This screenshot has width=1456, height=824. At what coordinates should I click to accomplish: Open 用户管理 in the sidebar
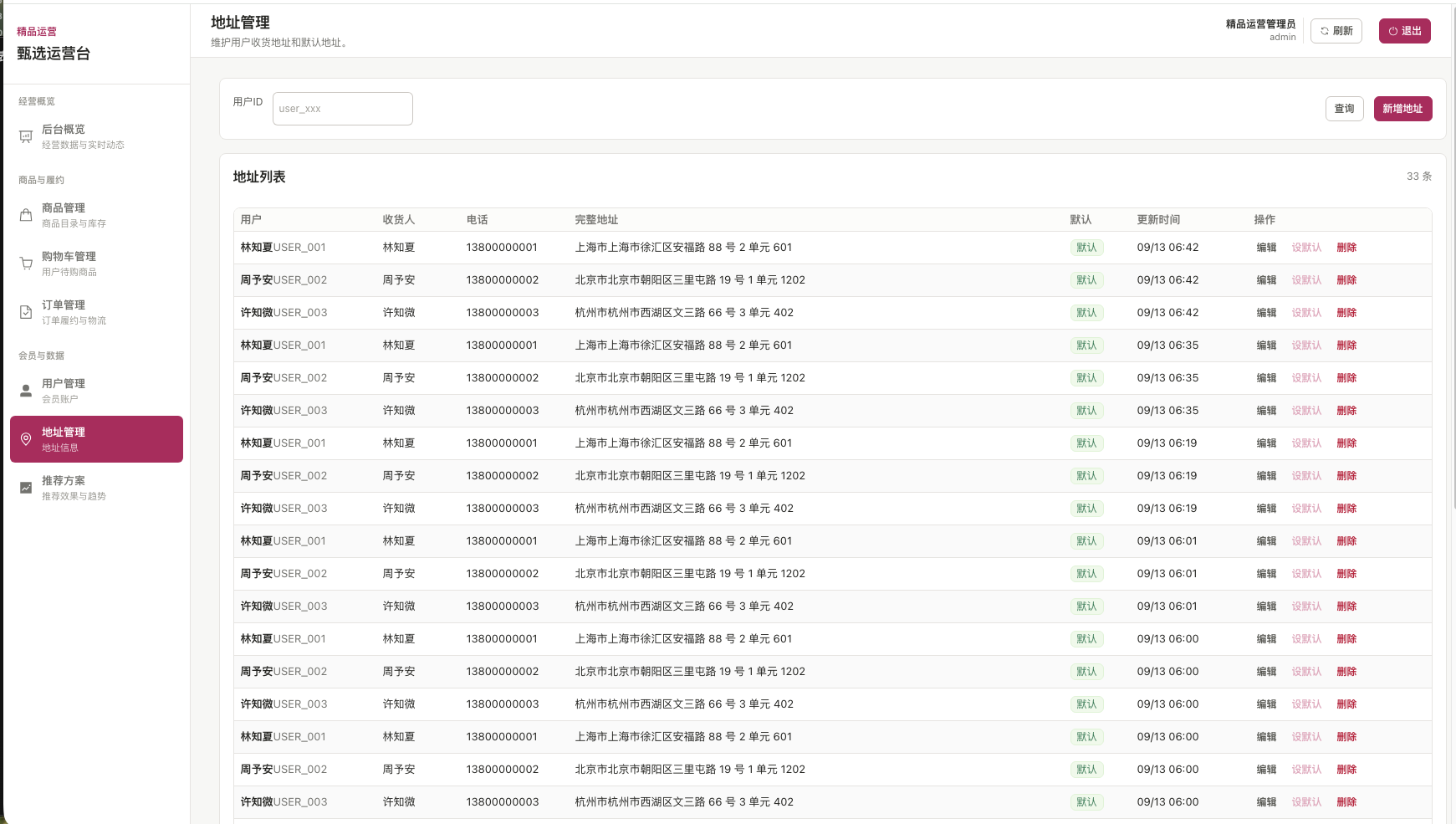(96, 391)
